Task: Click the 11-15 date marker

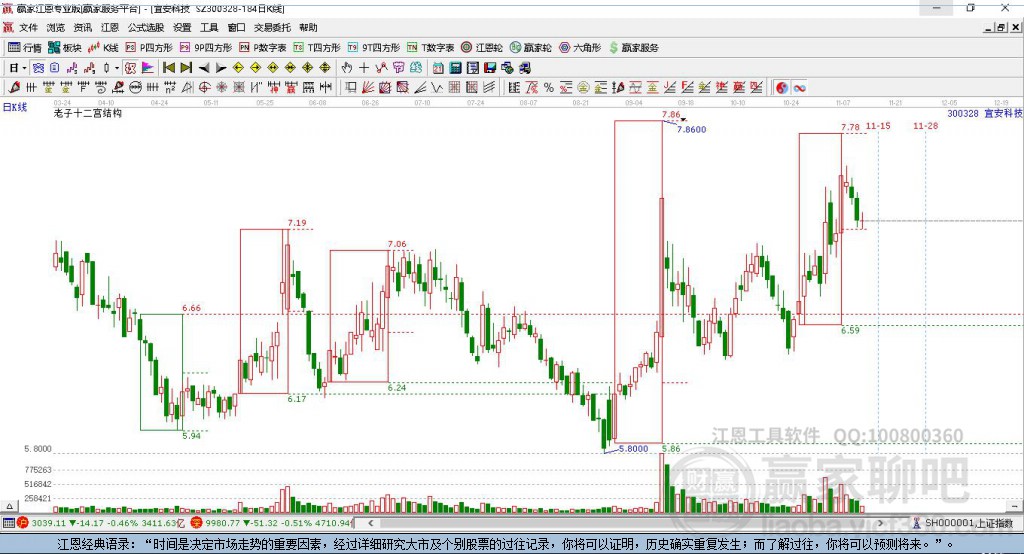Action: point(878,125)
